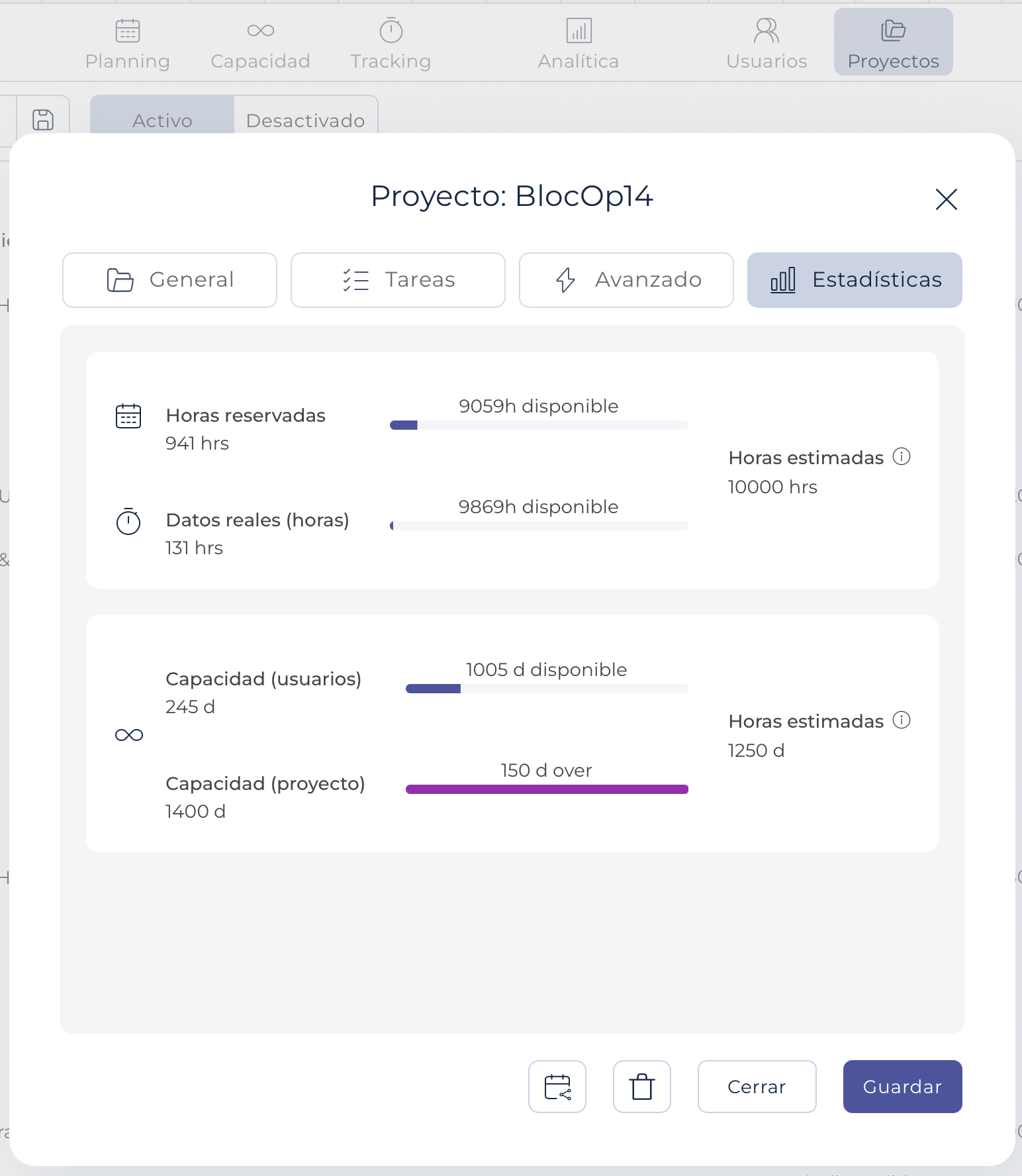Click the floppy disk save icon
This screenshot has height=1176, width=1022.
pyautogui.click(x=43, y=120)
